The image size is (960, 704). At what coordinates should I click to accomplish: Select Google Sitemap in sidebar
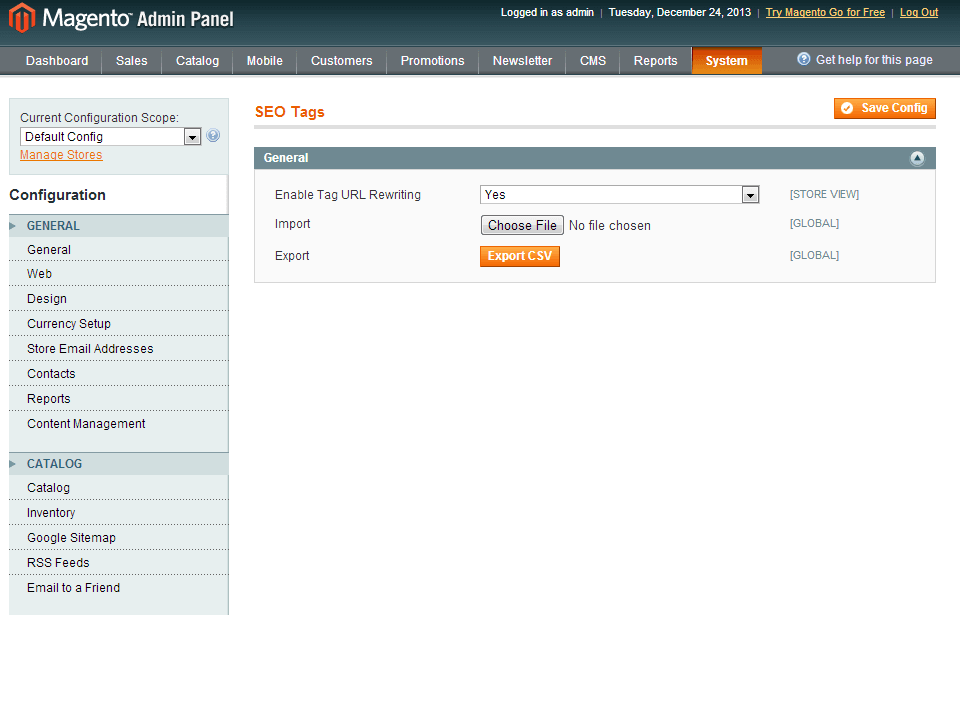tap(71, 538)
